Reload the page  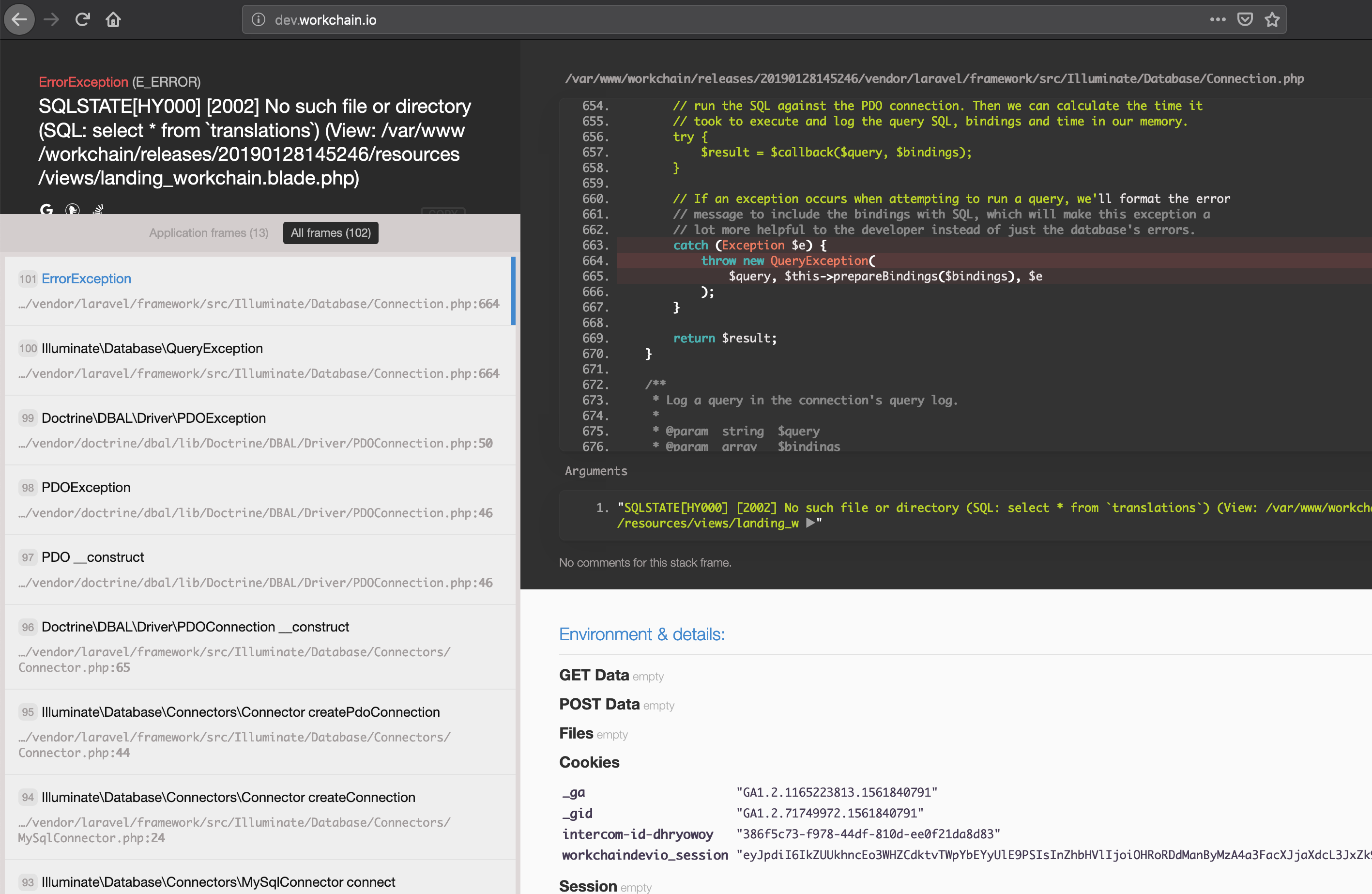click(82, 19)
